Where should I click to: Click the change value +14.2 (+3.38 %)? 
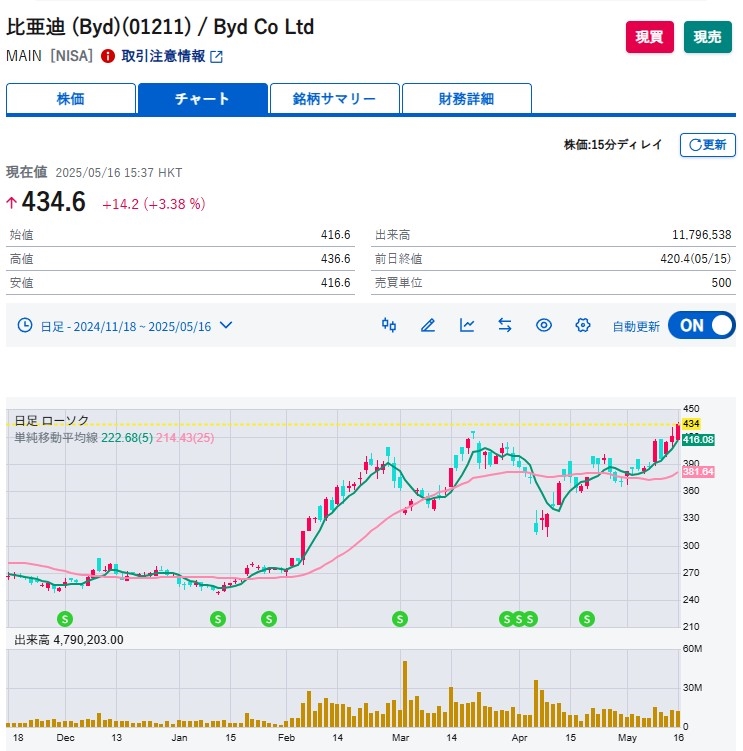pyautogui.click(x=154, y=204)
